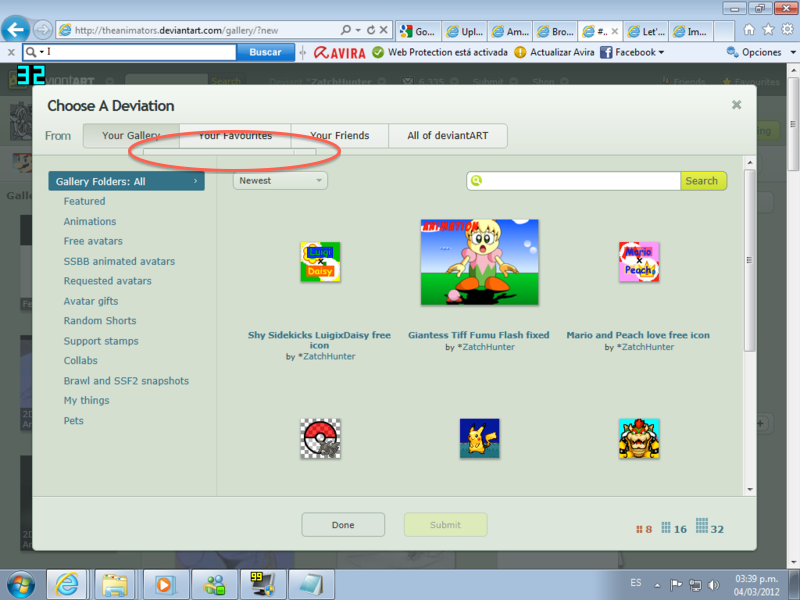Switch to the Go... browser tab
The image size is (800, 600).
coord(418,31)
